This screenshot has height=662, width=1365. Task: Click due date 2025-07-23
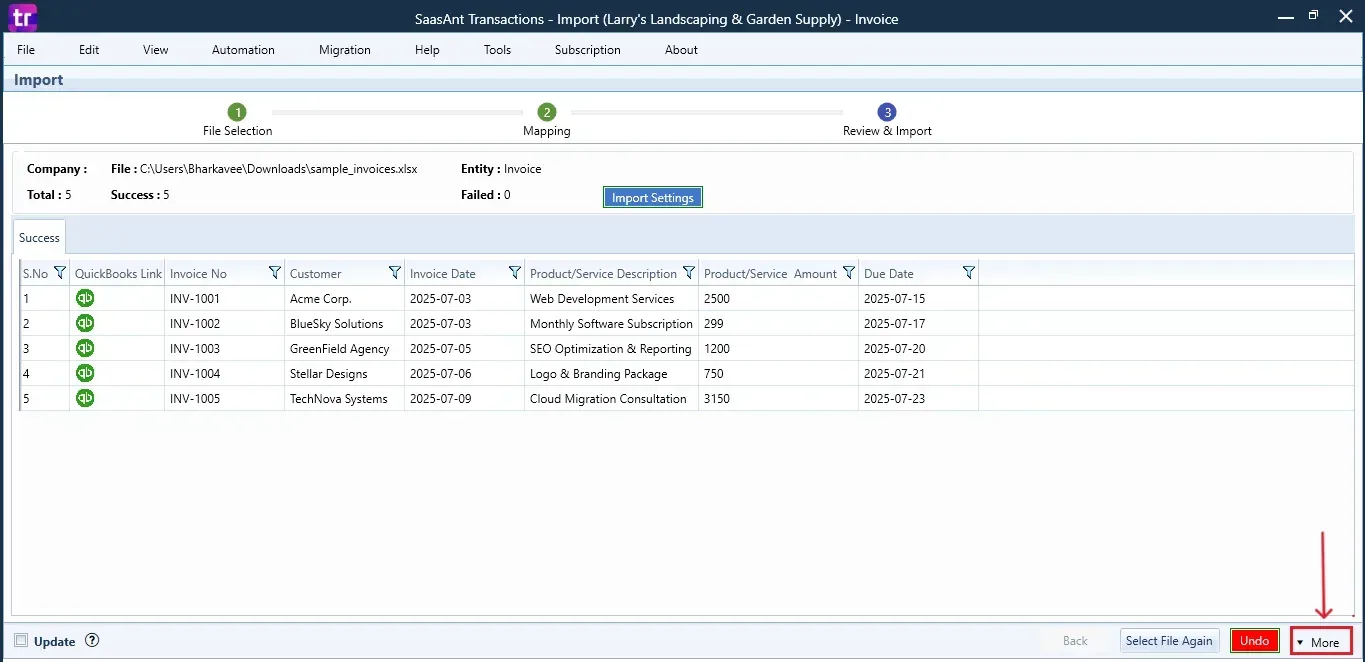point(918,398)
